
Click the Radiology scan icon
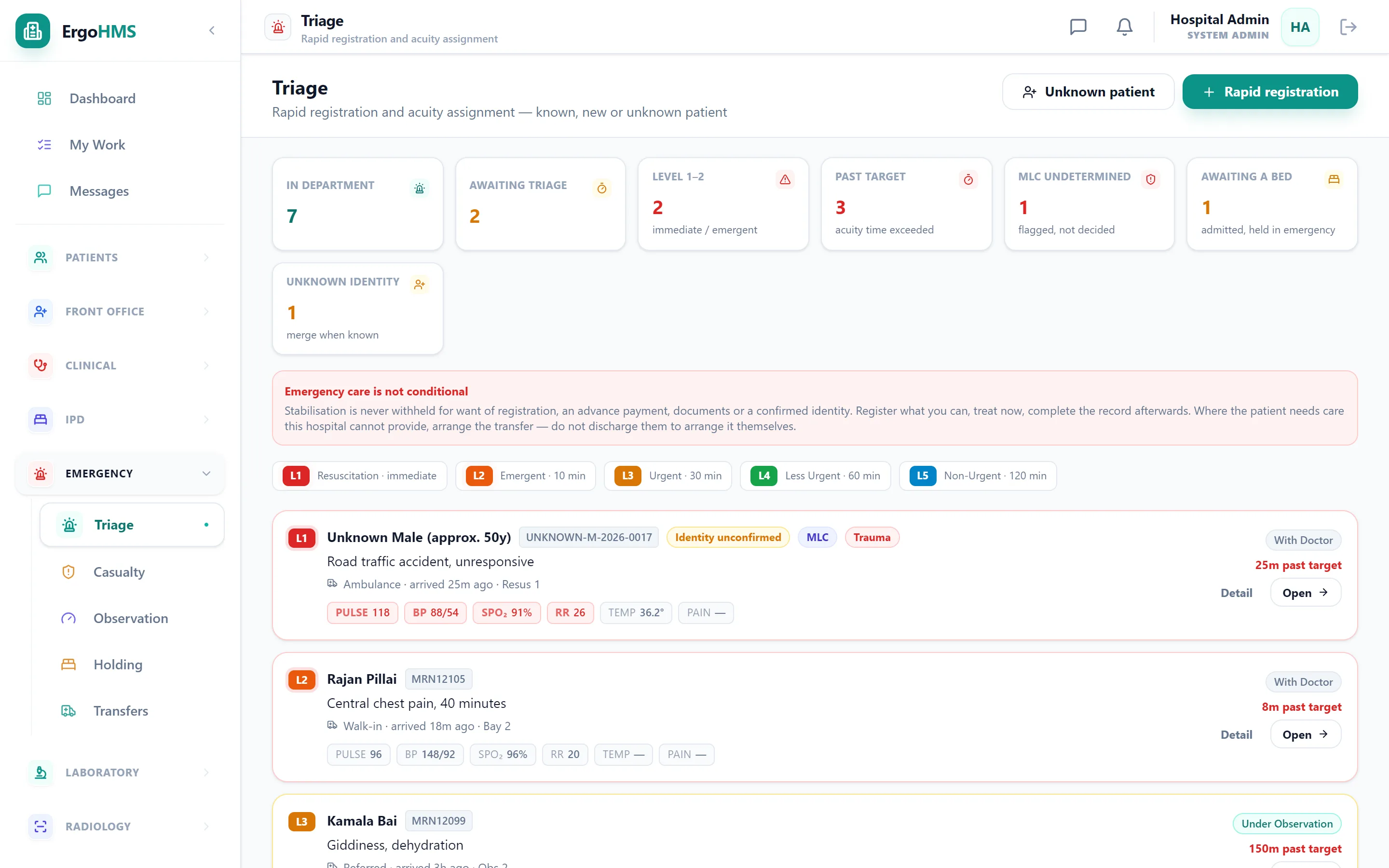41,826
